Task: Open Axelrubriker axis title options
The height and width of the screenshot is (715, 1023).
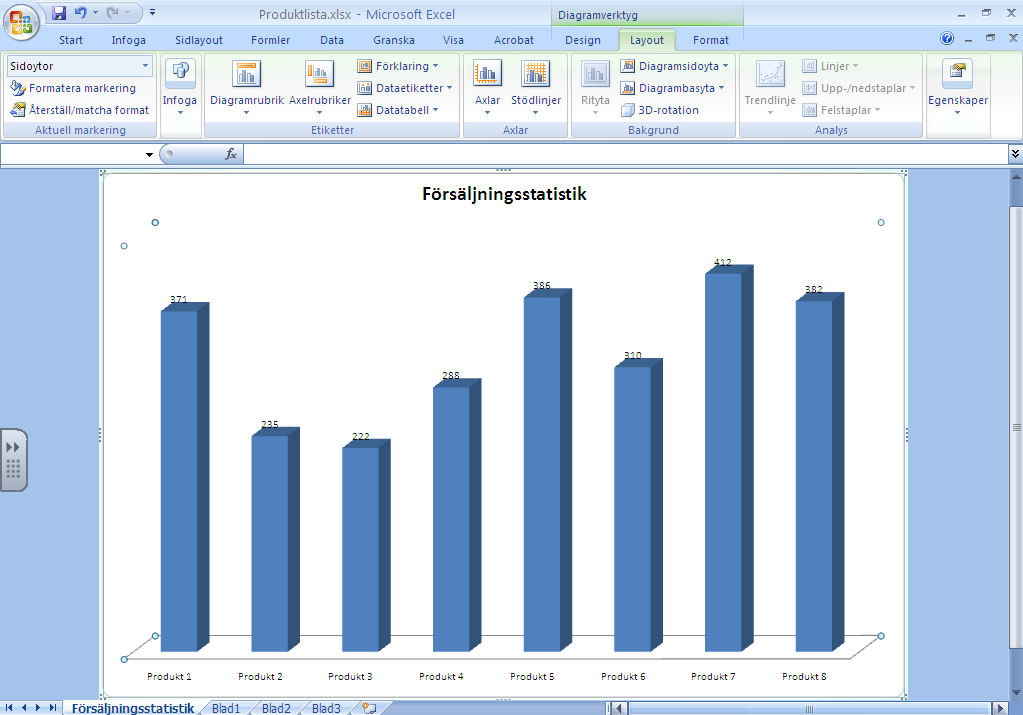Action: (320, 89)
